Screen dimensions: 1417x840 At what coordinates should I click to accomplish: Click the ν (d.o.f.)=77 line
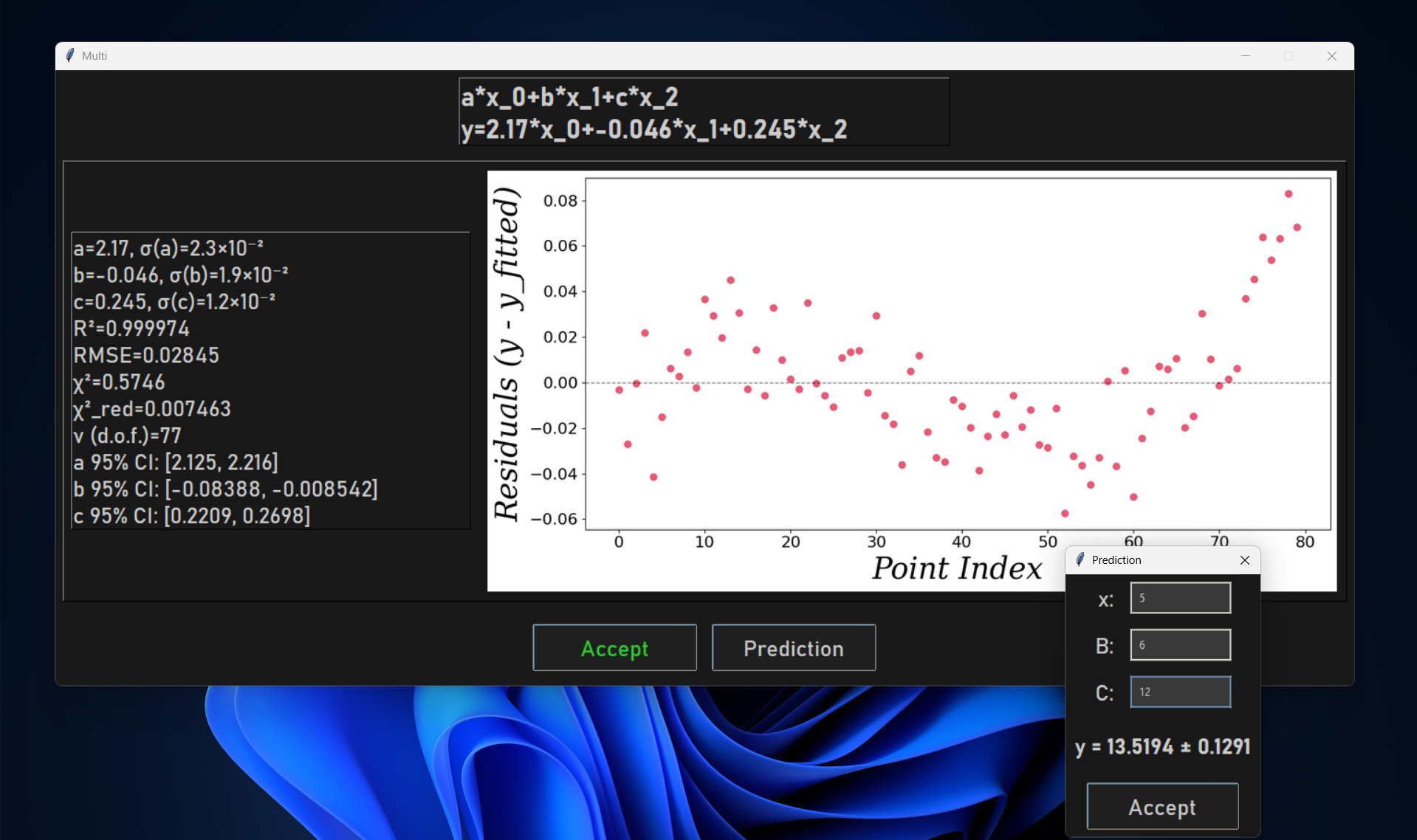tap(127, 436)
